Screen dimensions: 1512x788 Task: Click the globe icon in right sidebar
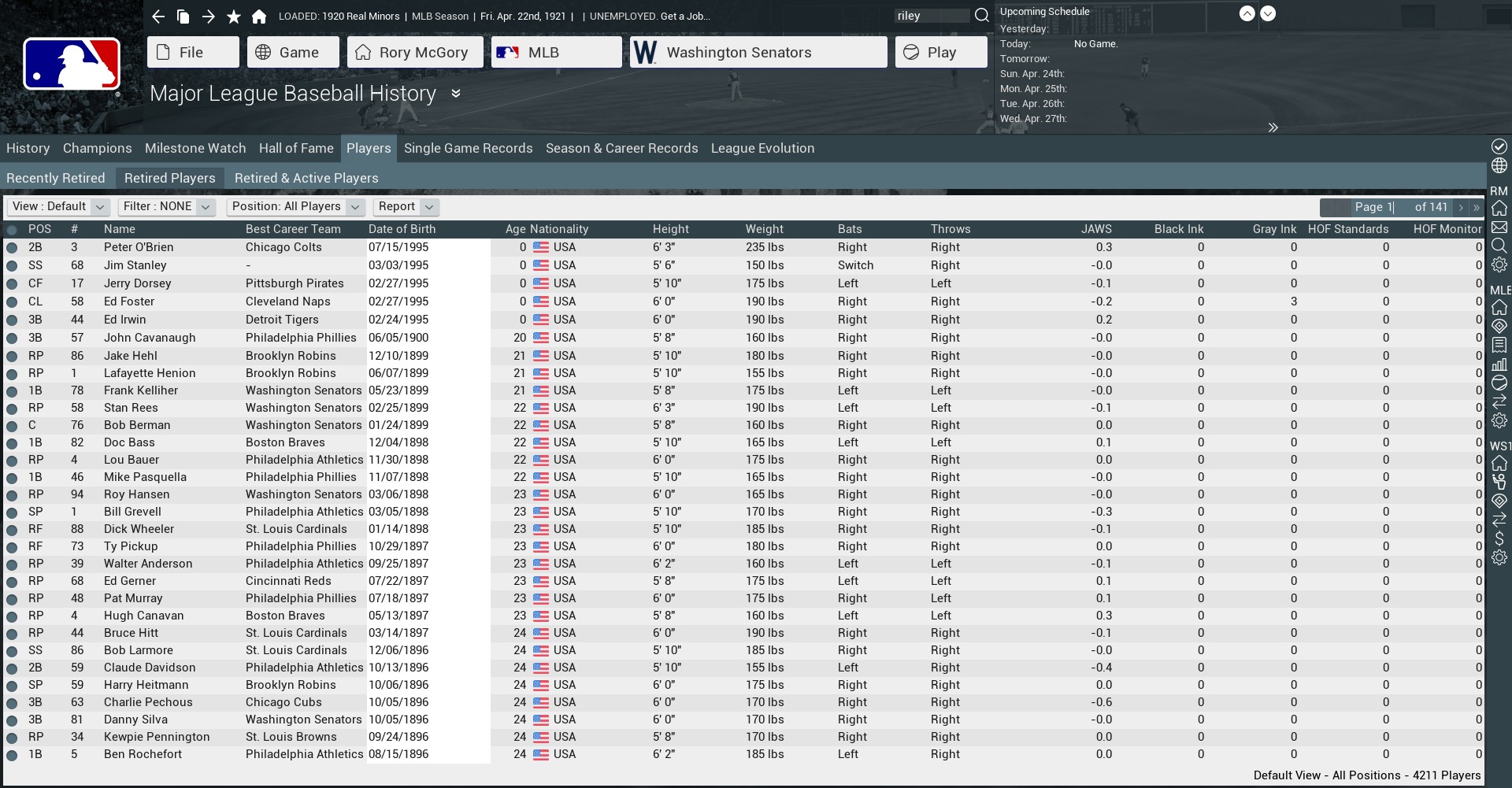(x=1499, y=166)
